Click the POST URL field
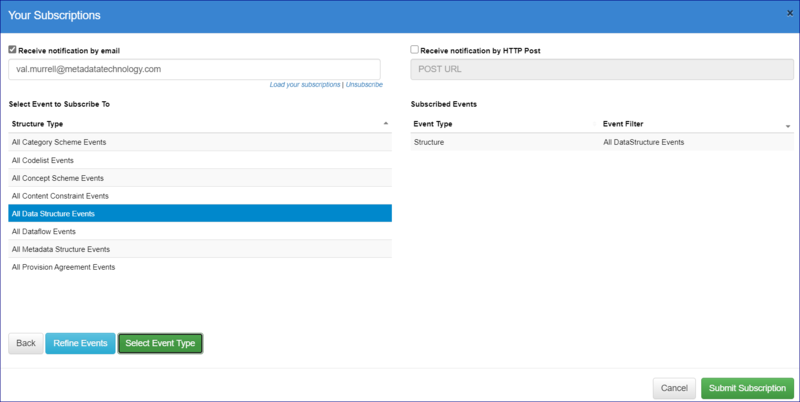 click(x=603, y=69)
